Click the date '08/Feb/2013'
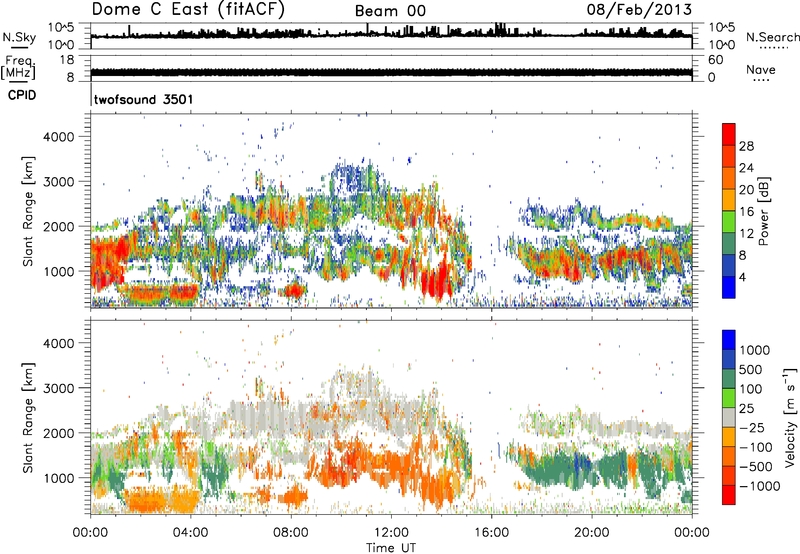 point(639,9)
